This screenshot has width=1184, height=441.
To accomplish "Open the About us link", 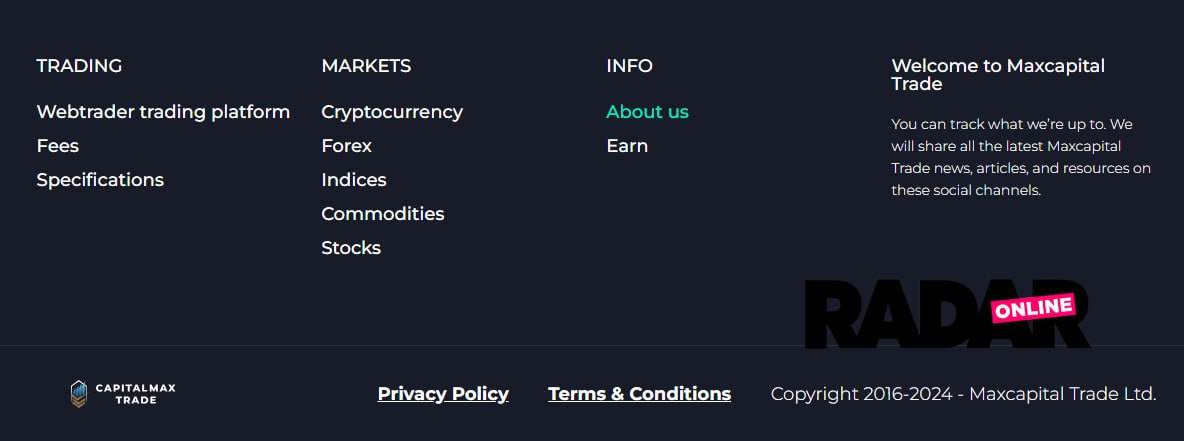I will pyautogui.click(x=647, y=112).
